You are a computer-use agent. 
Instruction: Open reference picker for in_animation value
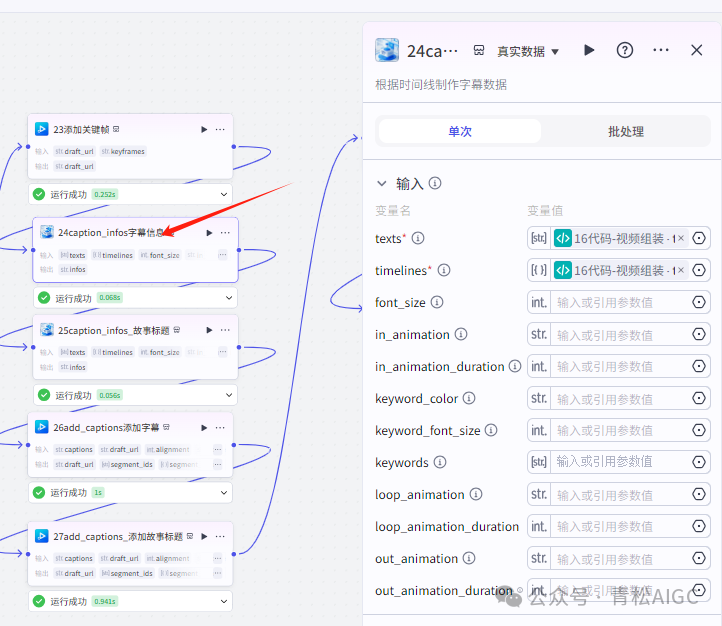[699, 334]
